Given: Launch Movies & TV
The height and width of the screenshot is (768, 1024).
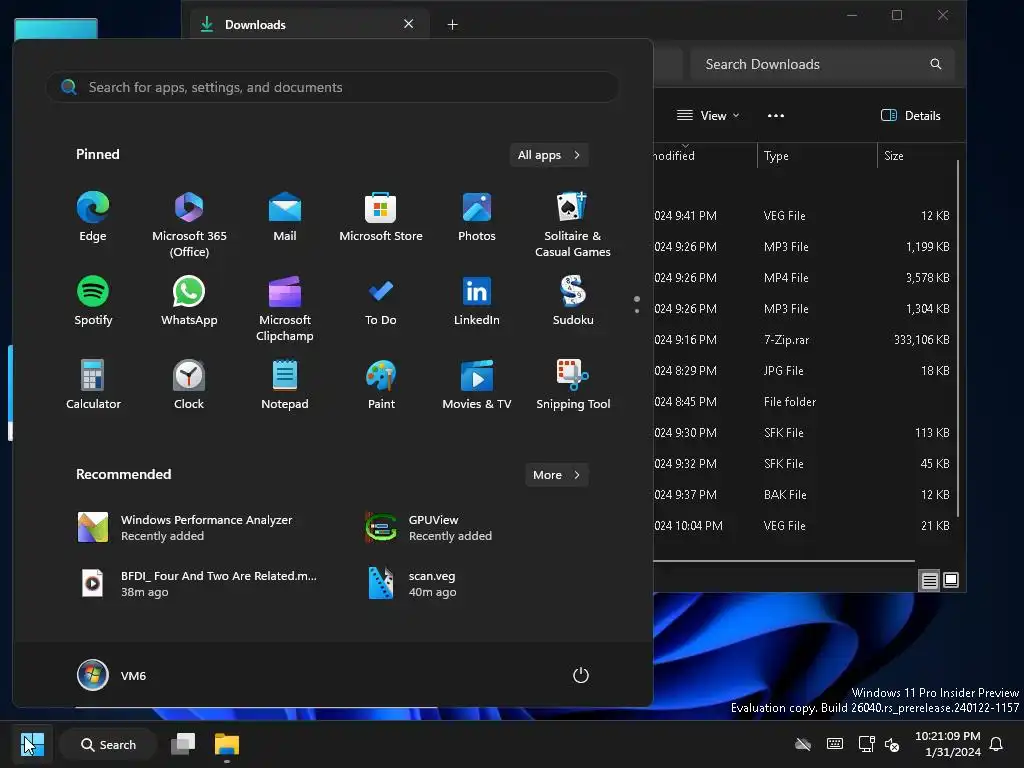Looking at the screenshot, I should 477,385.
